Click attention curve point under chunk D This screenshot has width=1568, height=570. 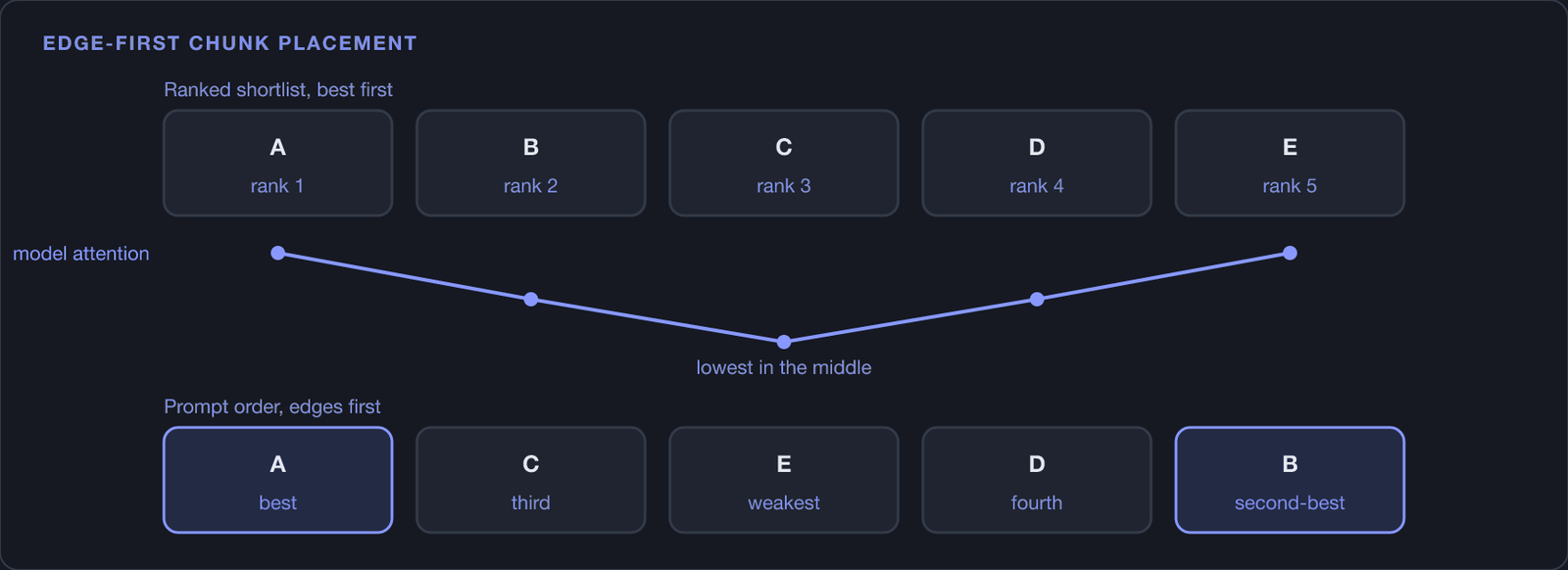tap(1037, 299)
